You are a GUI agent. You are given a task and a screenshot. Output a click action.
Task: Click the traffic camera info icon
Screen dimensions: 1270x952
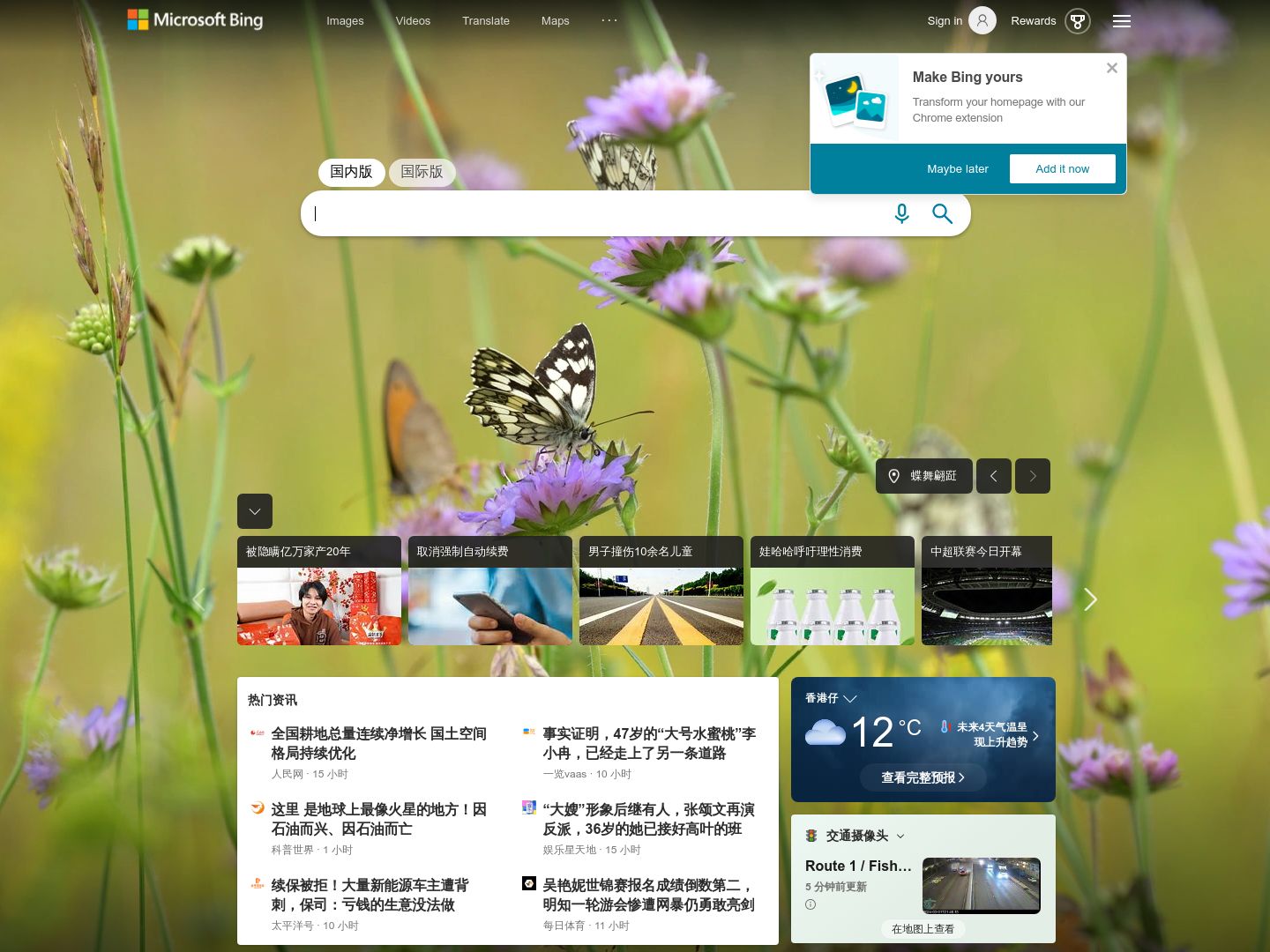[x=811, y=904]
